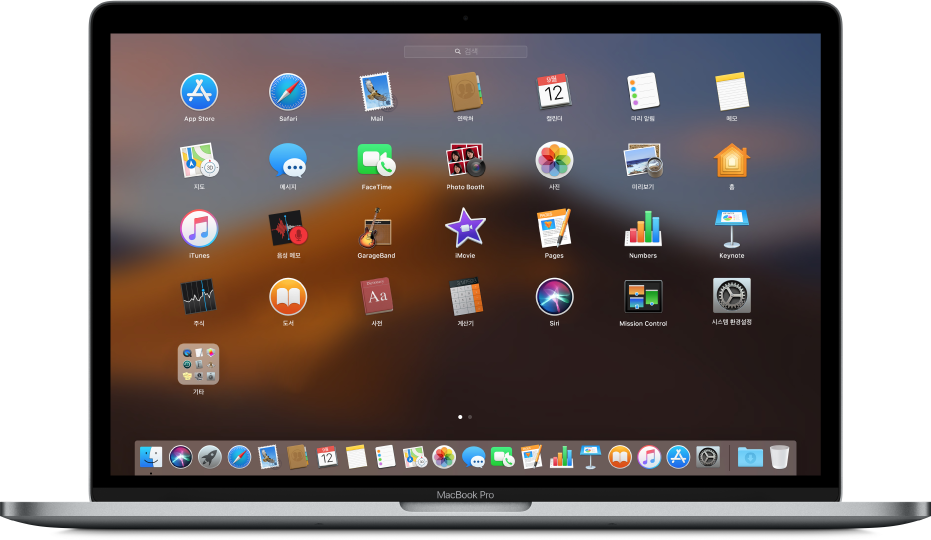Screen dimensions: 931x540
Task: Open System Preferences (시스템 환경설정) in the Launchpad grid
Action: click(732, 295)
